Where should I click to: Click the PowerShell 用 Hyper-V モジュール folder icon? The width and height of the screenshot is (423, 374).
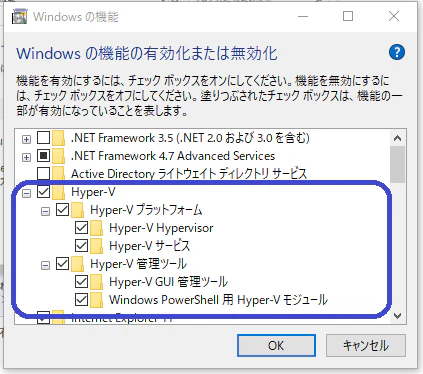point(96,300)
